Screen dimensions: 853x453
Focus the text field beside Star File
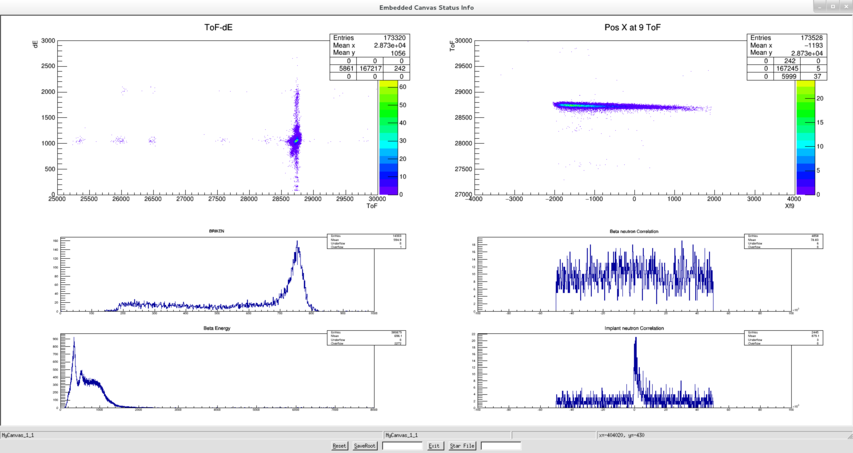[501, 446]
